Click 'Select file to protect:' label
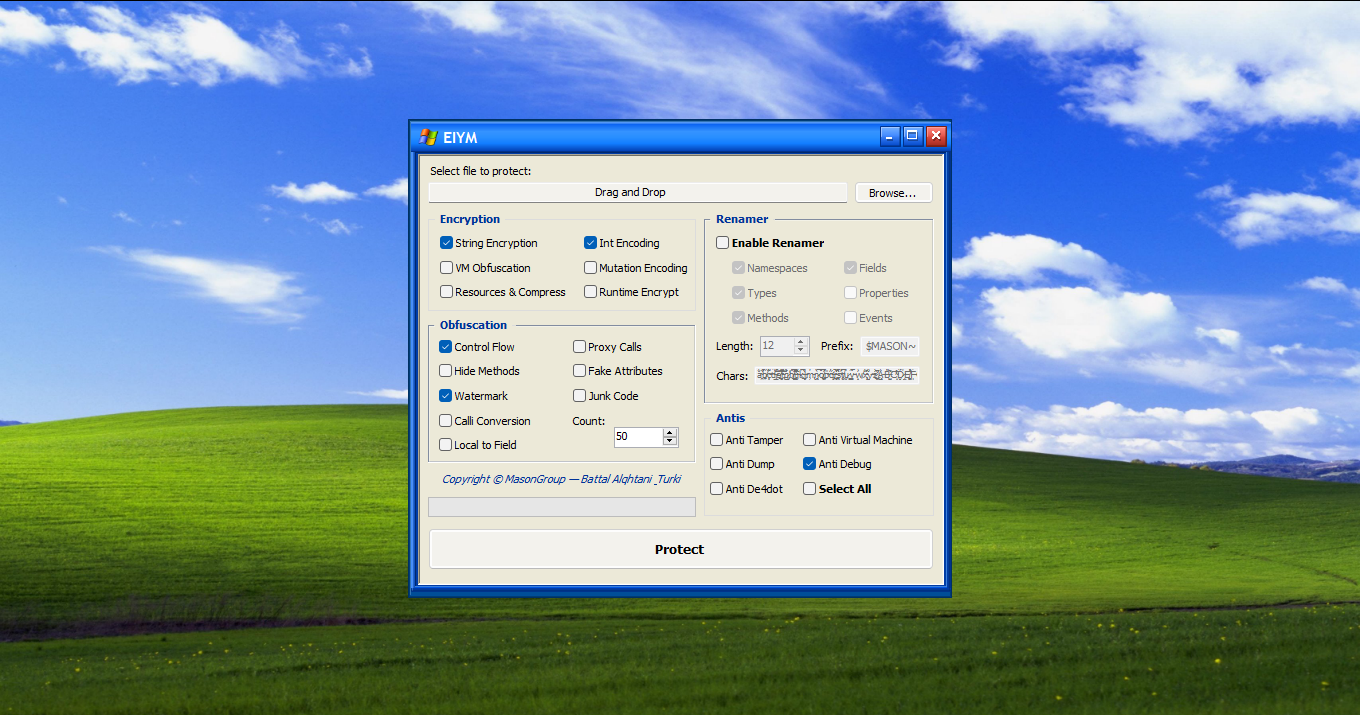Image resolution: width=1360 pixels, height=715 pixels. [481, 171]
